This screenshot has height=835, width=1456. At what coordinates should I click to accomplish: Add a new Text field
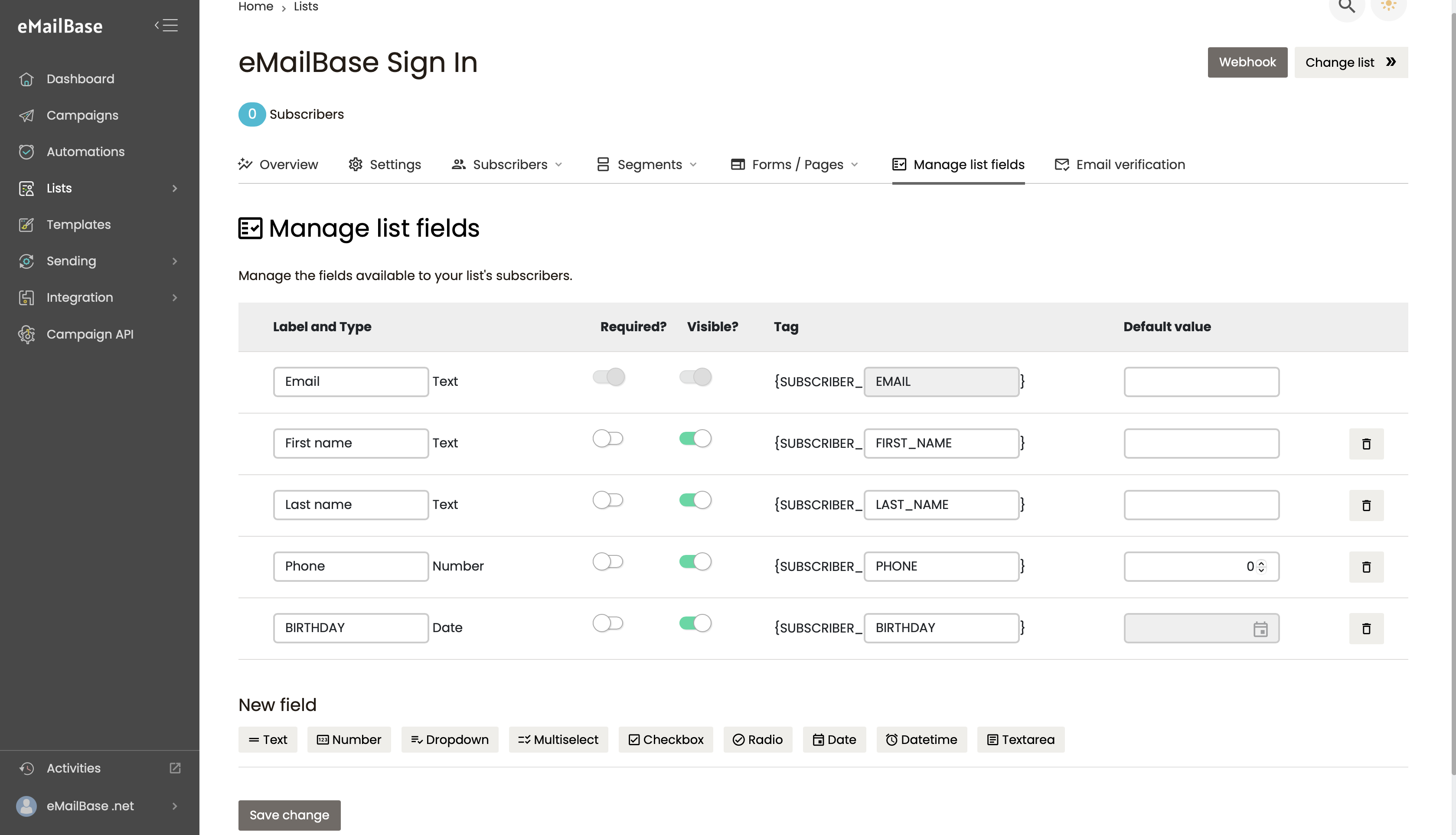point(268,740)
